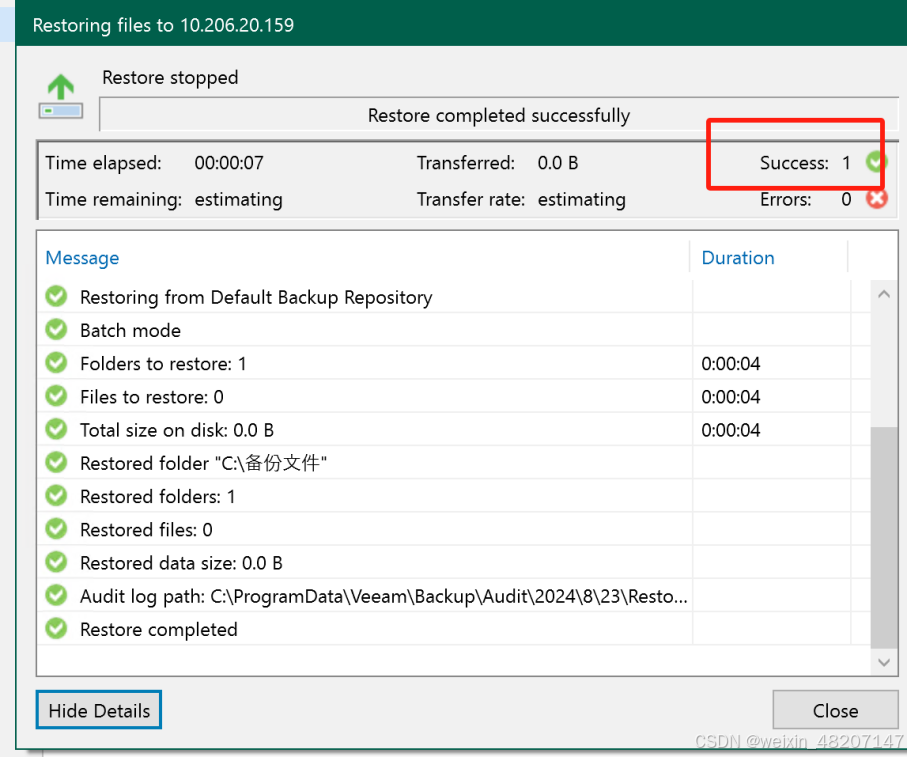Click check icon beside Audit log path
This screenshot has height=757, width=908.
[x=56, y=595]
